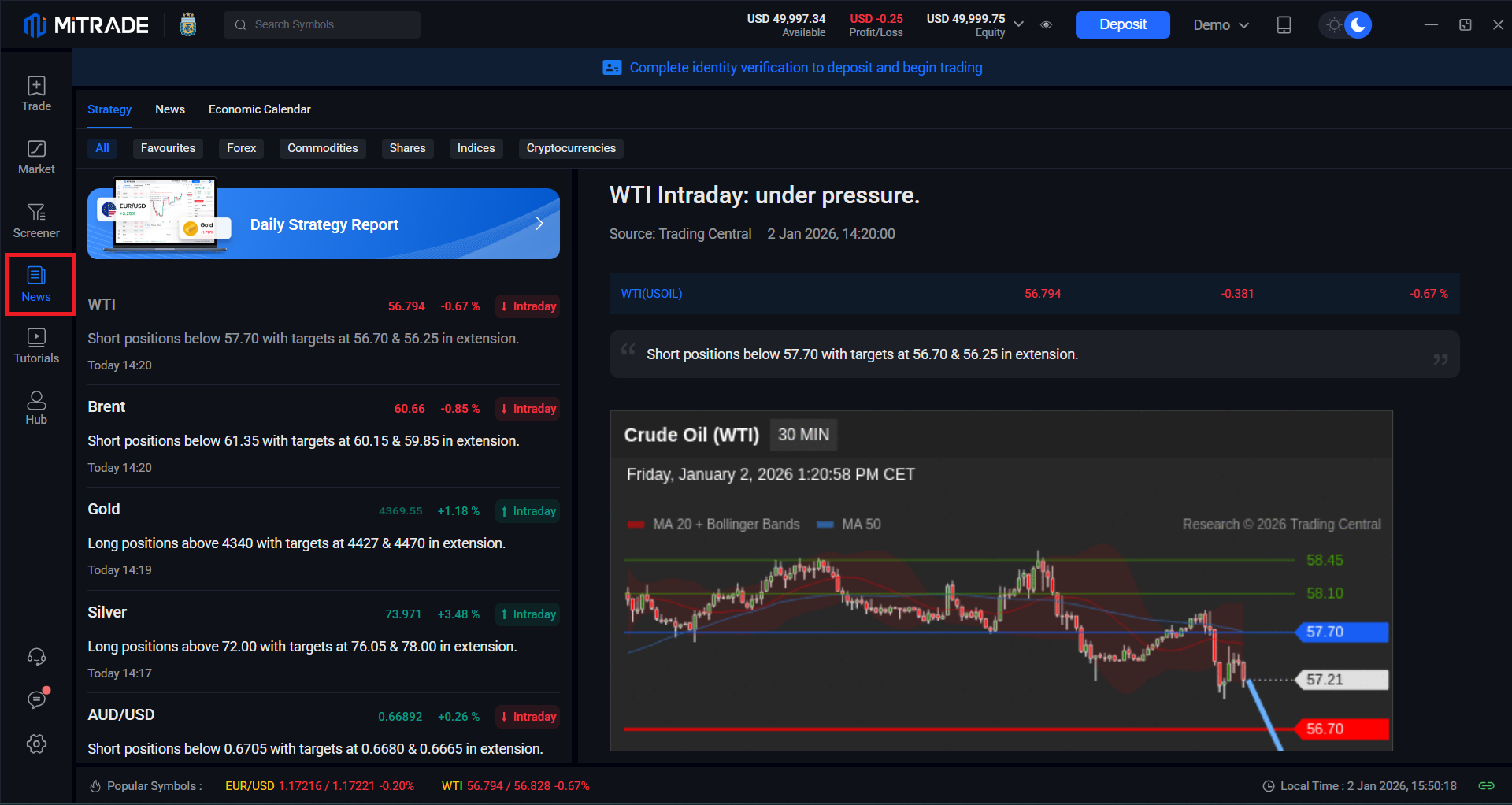Select the Shares filter

coord(407,148)
